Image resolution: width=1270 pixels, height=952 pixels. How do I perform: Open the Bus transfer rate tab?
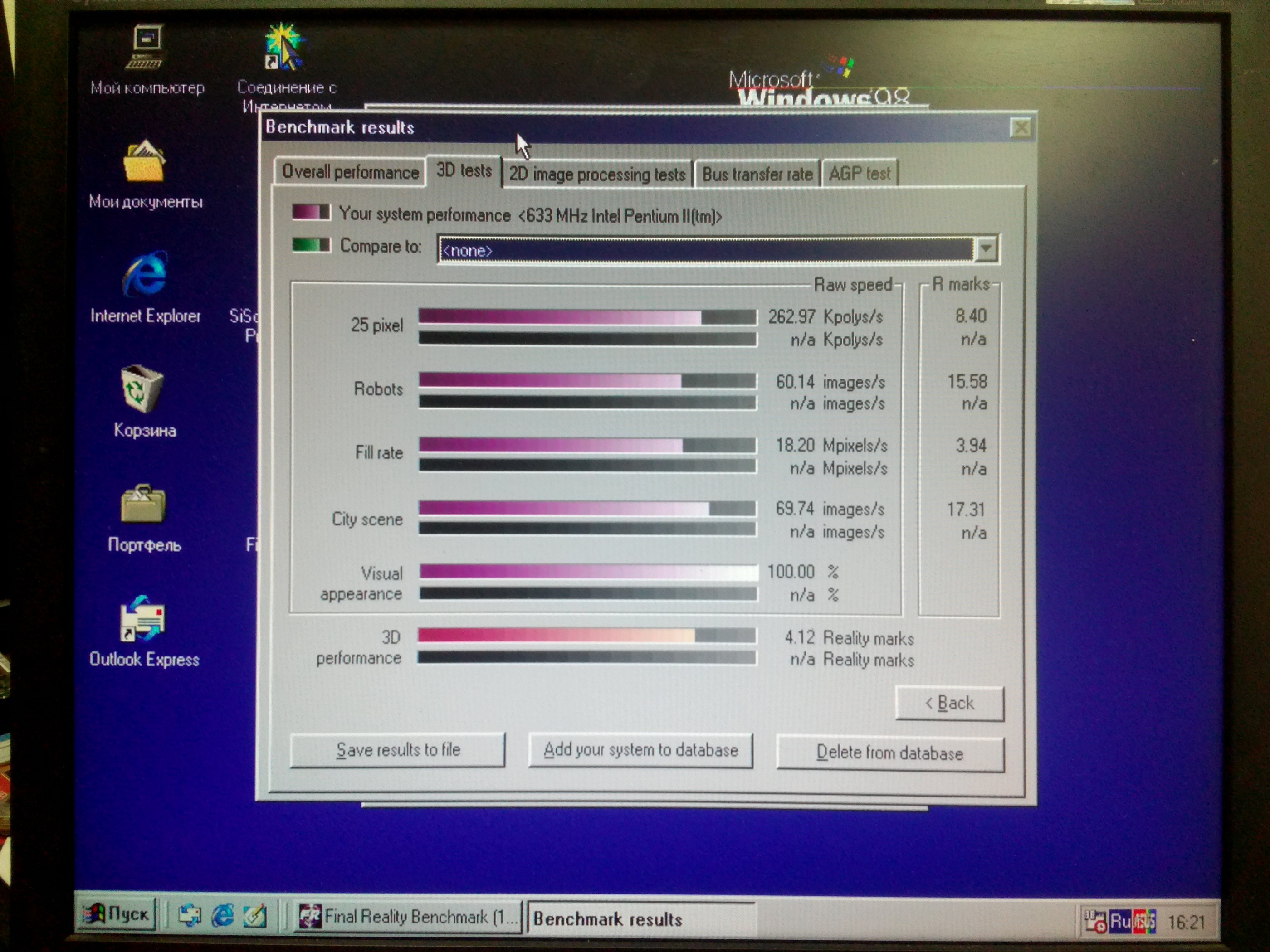[757, 174]
